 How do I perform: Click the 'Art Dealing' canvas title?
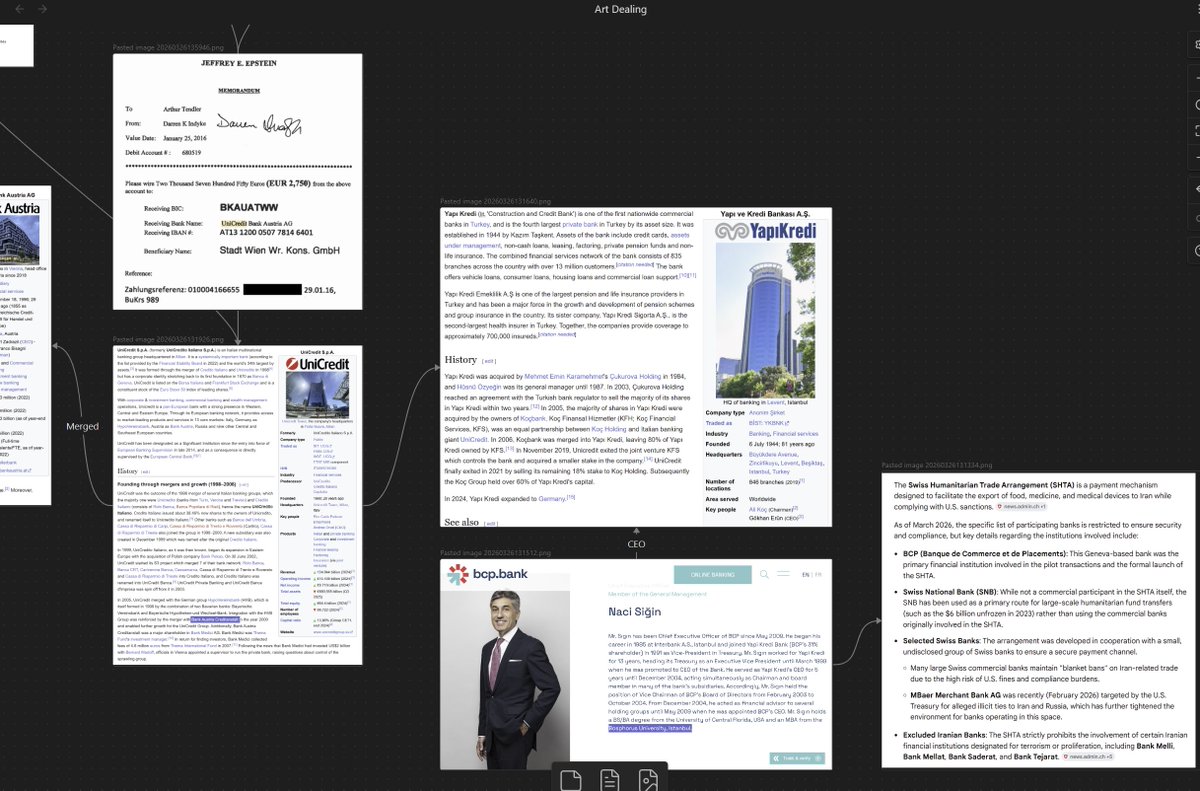tap(620, 9)
